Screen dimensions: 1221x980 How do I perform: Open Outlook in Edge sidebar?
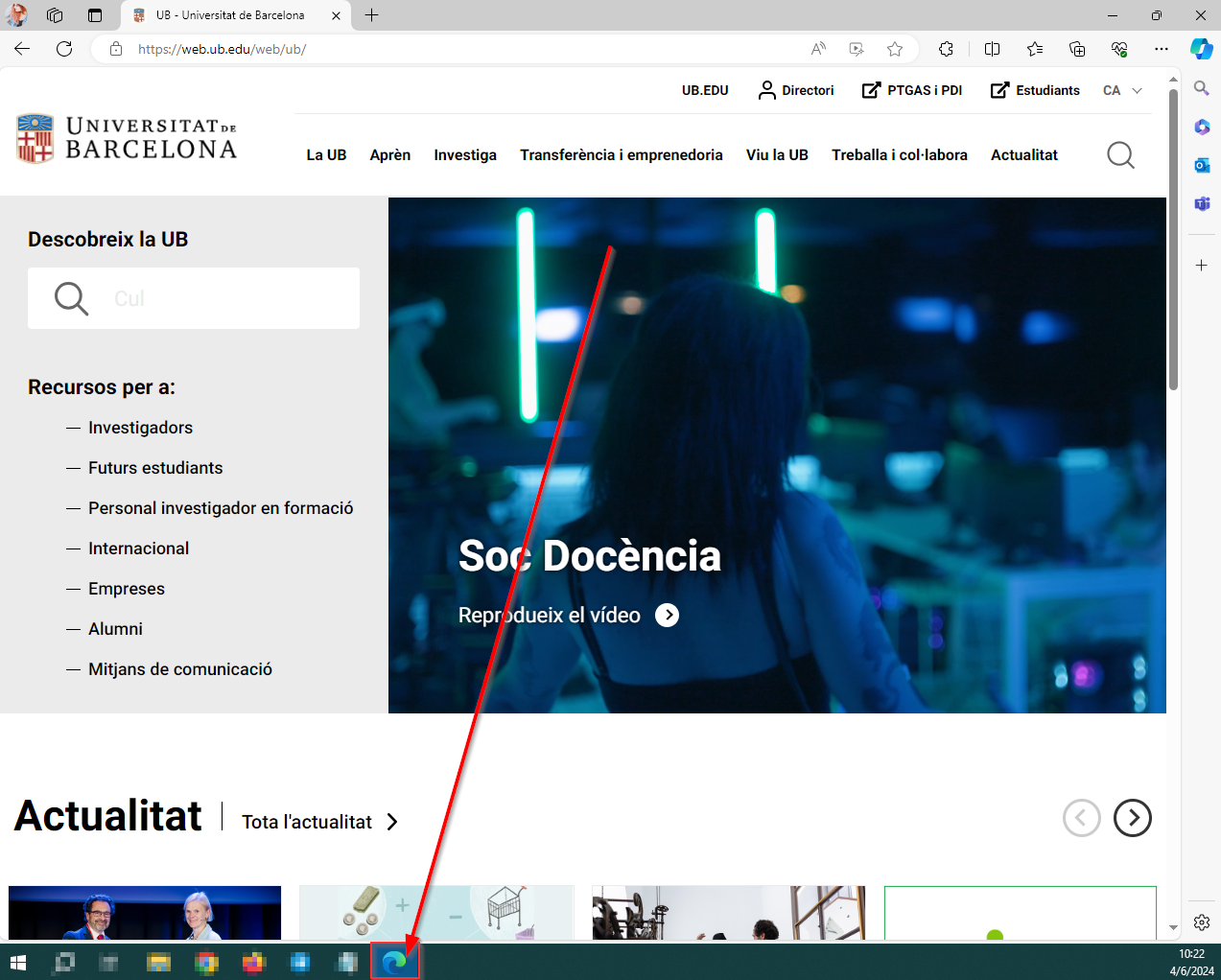pos(1201,165)
